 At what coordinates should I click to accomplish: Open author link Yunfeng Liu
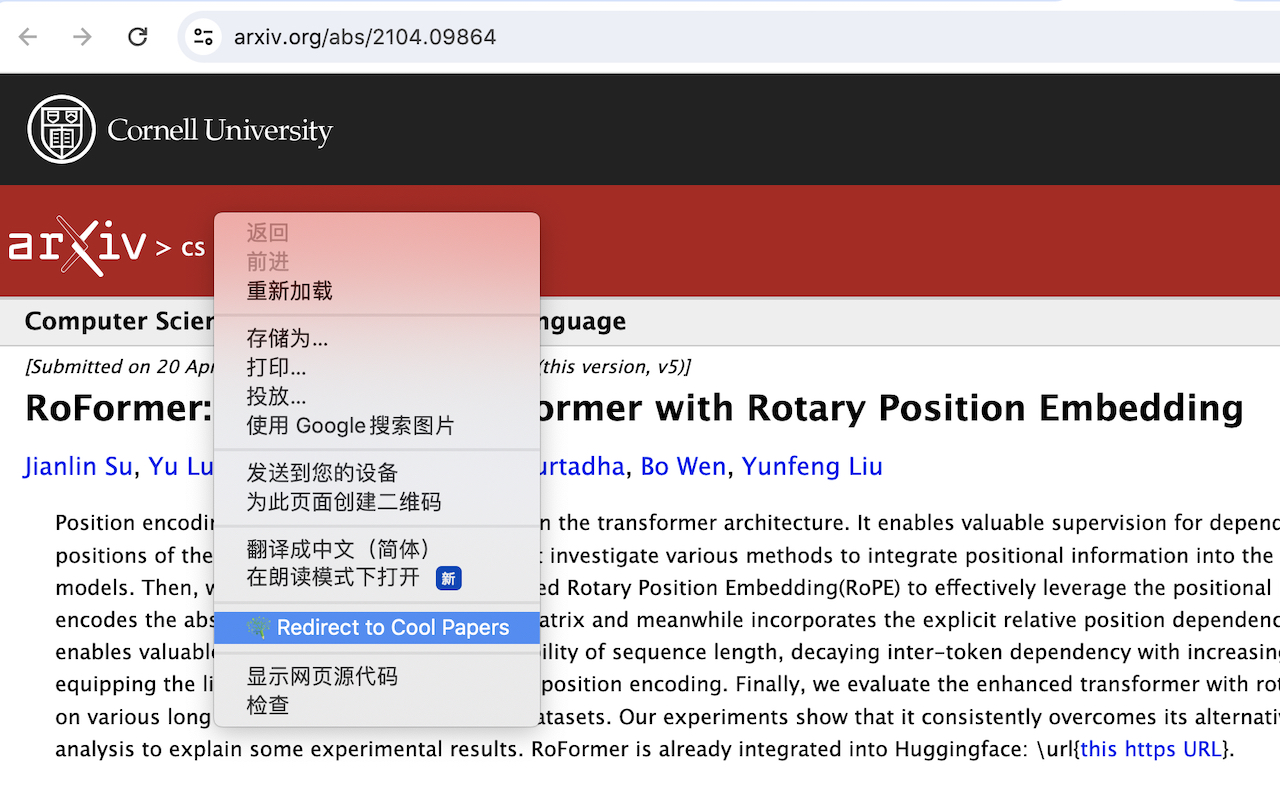tap(812, 467)
